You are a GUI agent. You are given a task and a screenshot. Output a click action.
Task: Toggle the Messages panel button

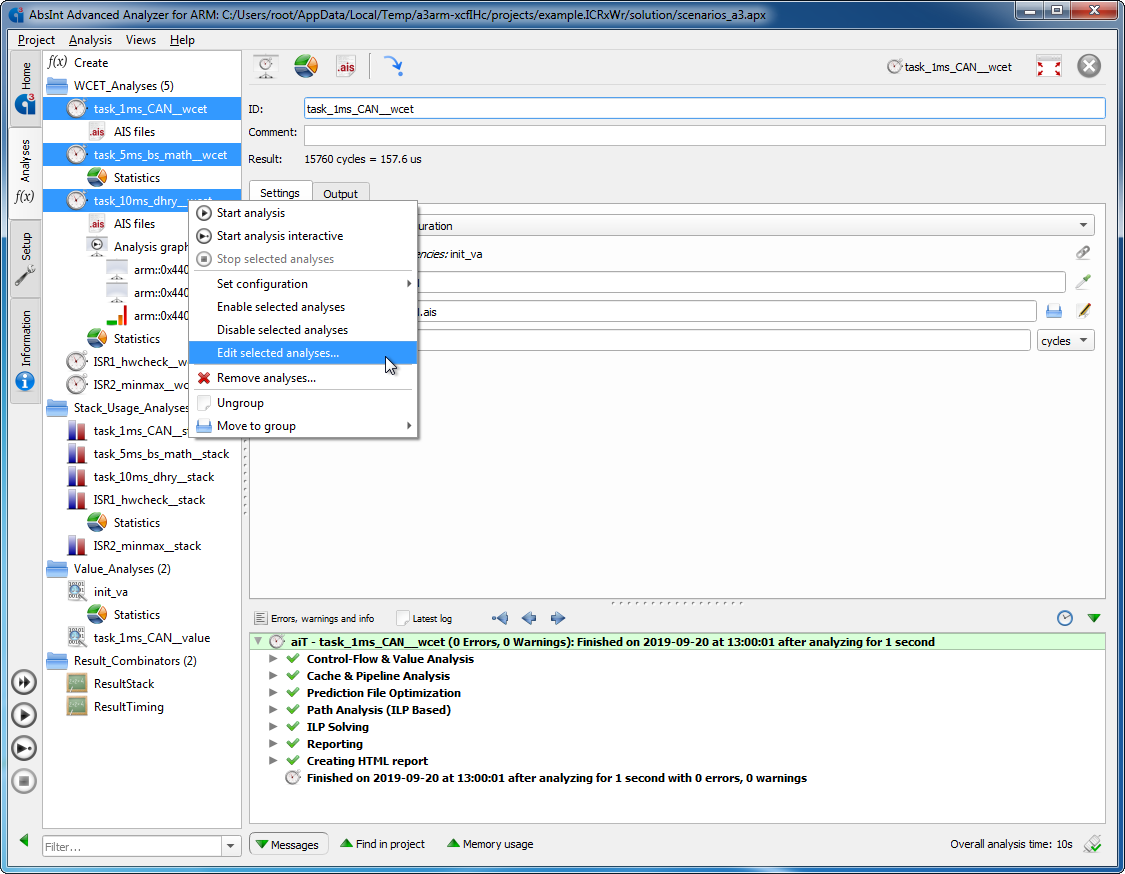288,845
